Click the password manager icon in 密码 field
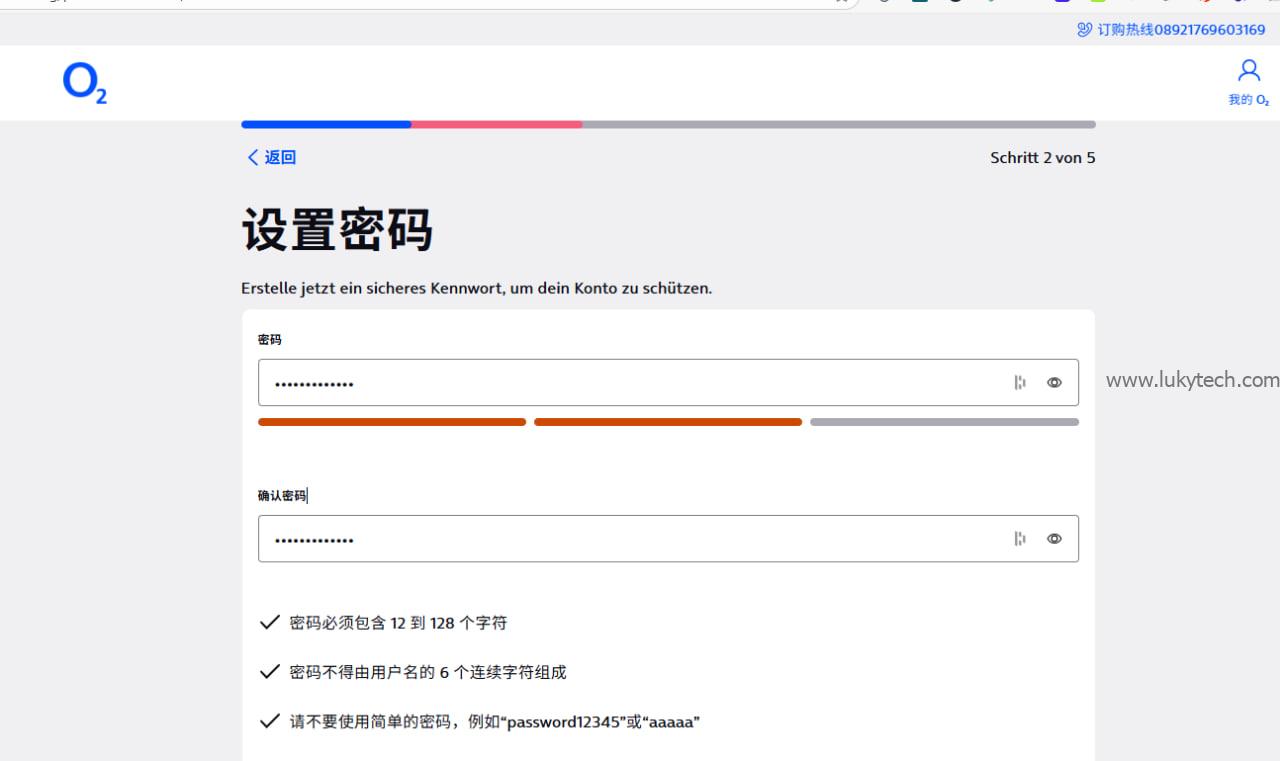Viewport: 1280px width, 761px height. tap(1019, 382)
